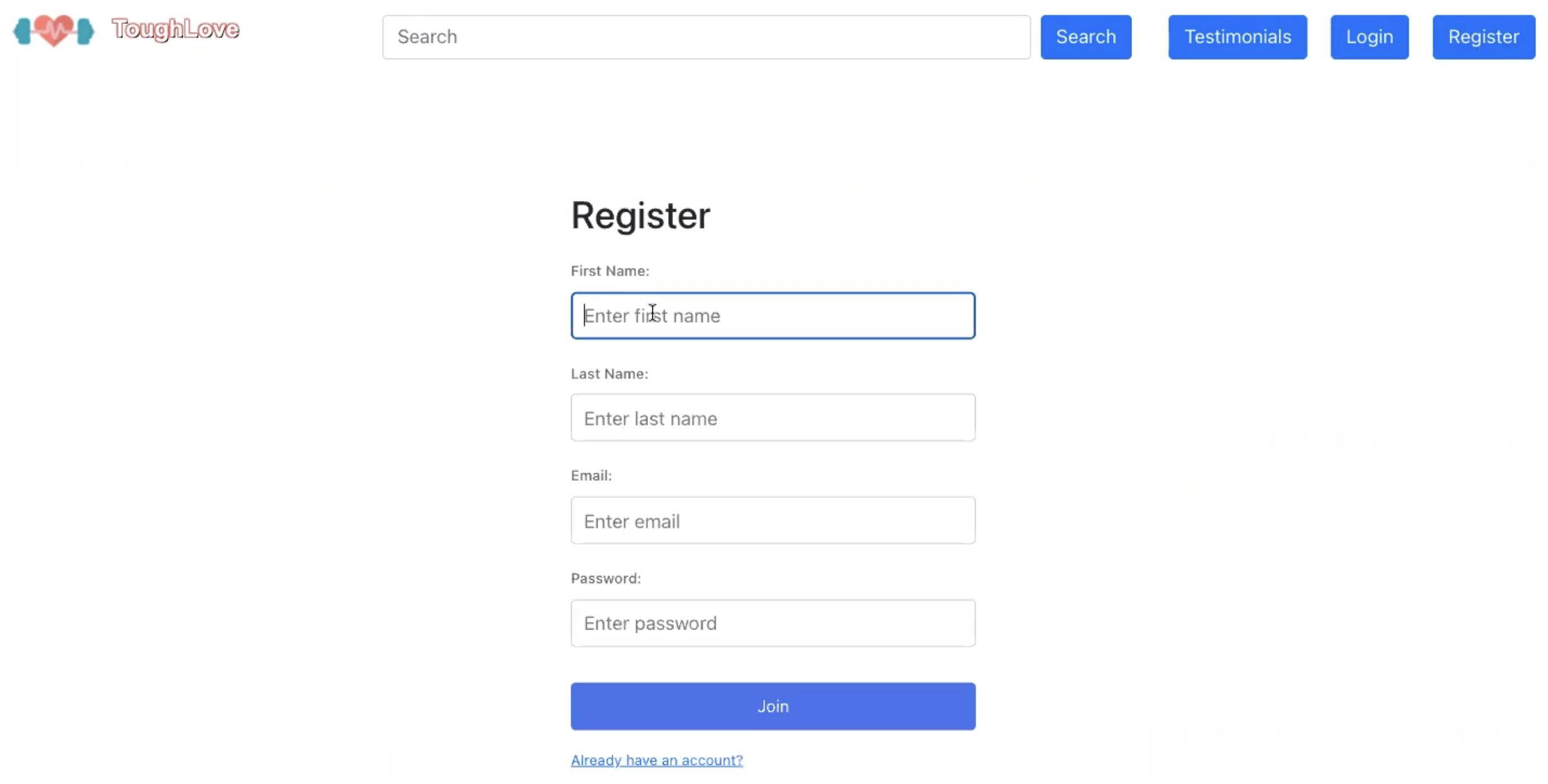Click the Register page heading
The height and width of the screenshot is (784, 1548).
coord(640,216)
